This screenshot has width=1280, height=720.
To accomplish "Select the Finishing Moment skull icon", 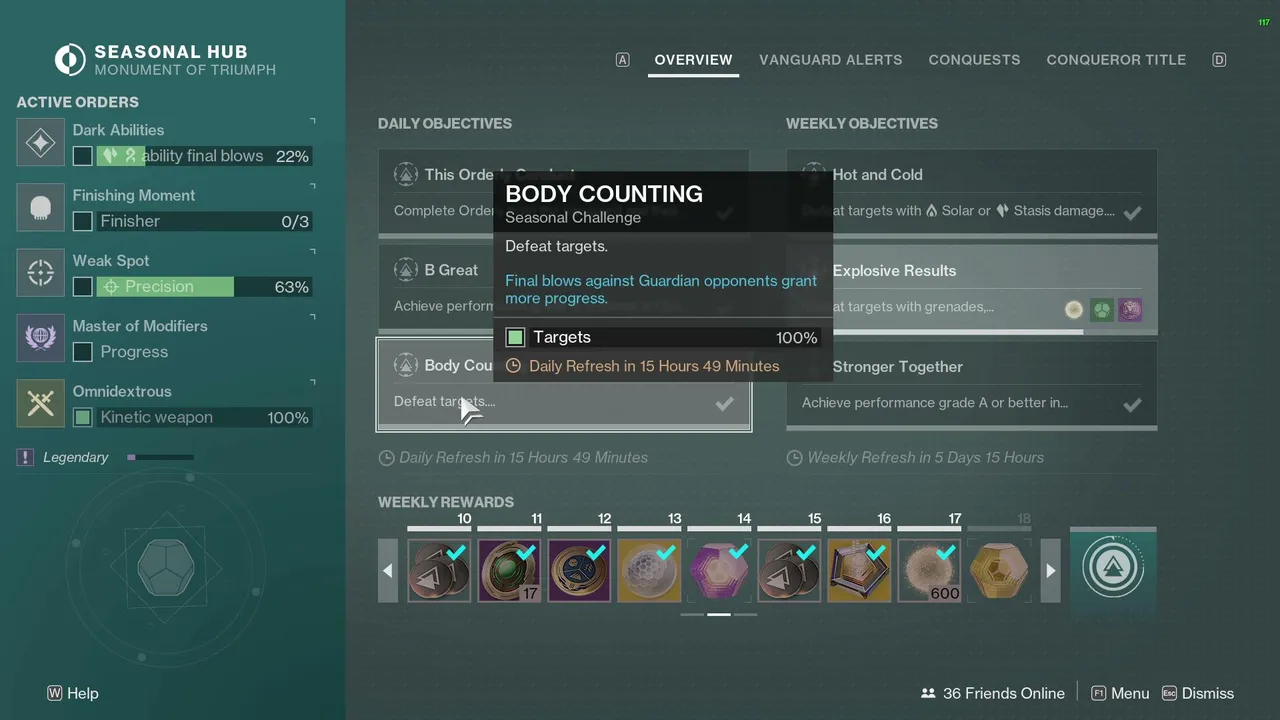I will [x=40, y=208].
